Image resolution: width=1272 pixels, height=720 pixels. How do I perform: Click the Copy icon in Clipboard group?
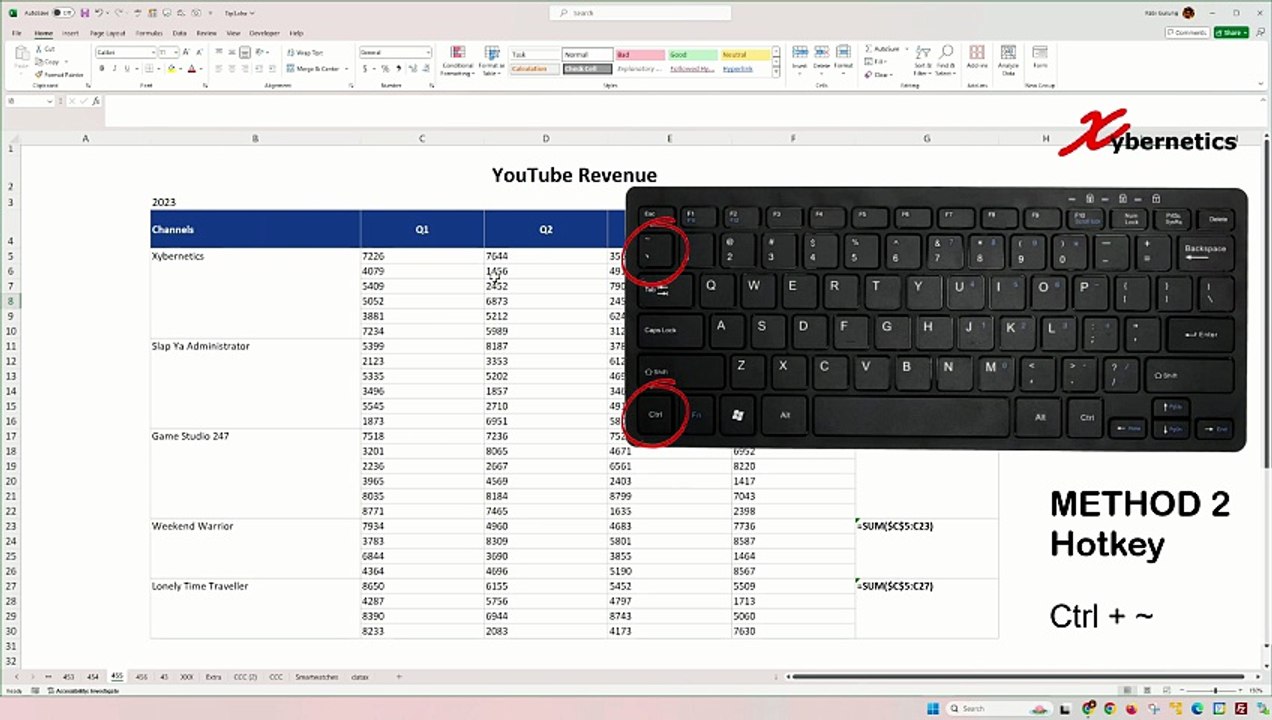(39, 61)
